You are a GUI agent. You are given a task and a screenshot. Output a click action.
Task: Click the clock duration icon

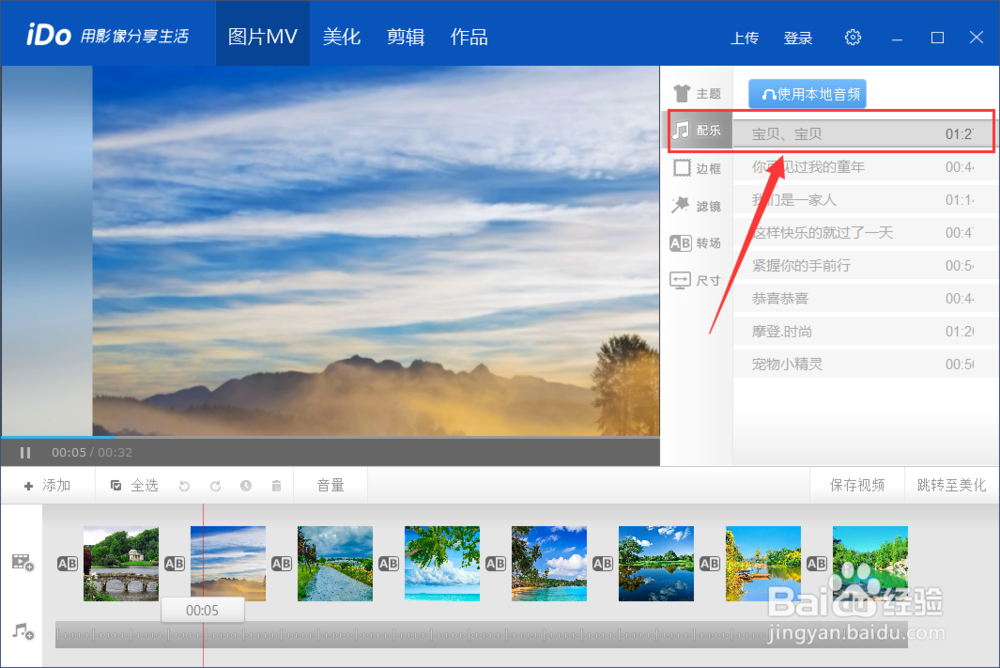point(246,486)
